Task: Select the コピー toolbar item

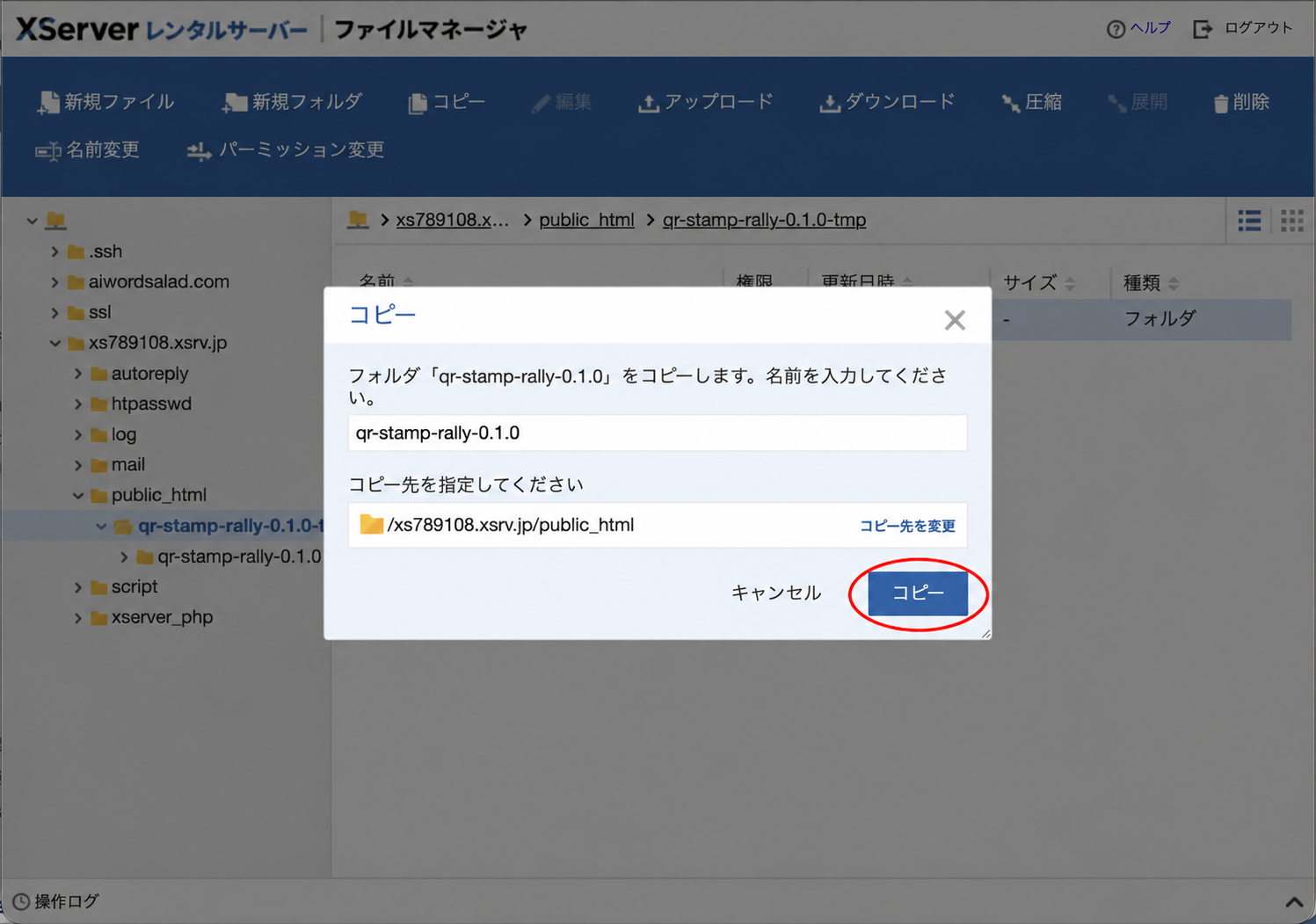Action: pyautogui.click(x=447, y=102)
